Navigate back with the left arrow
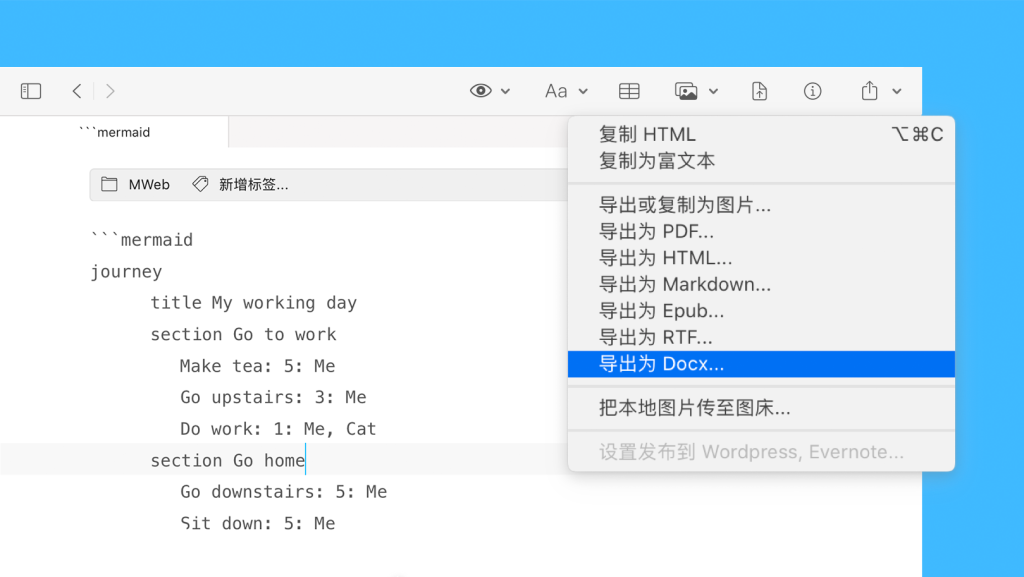 76,90
